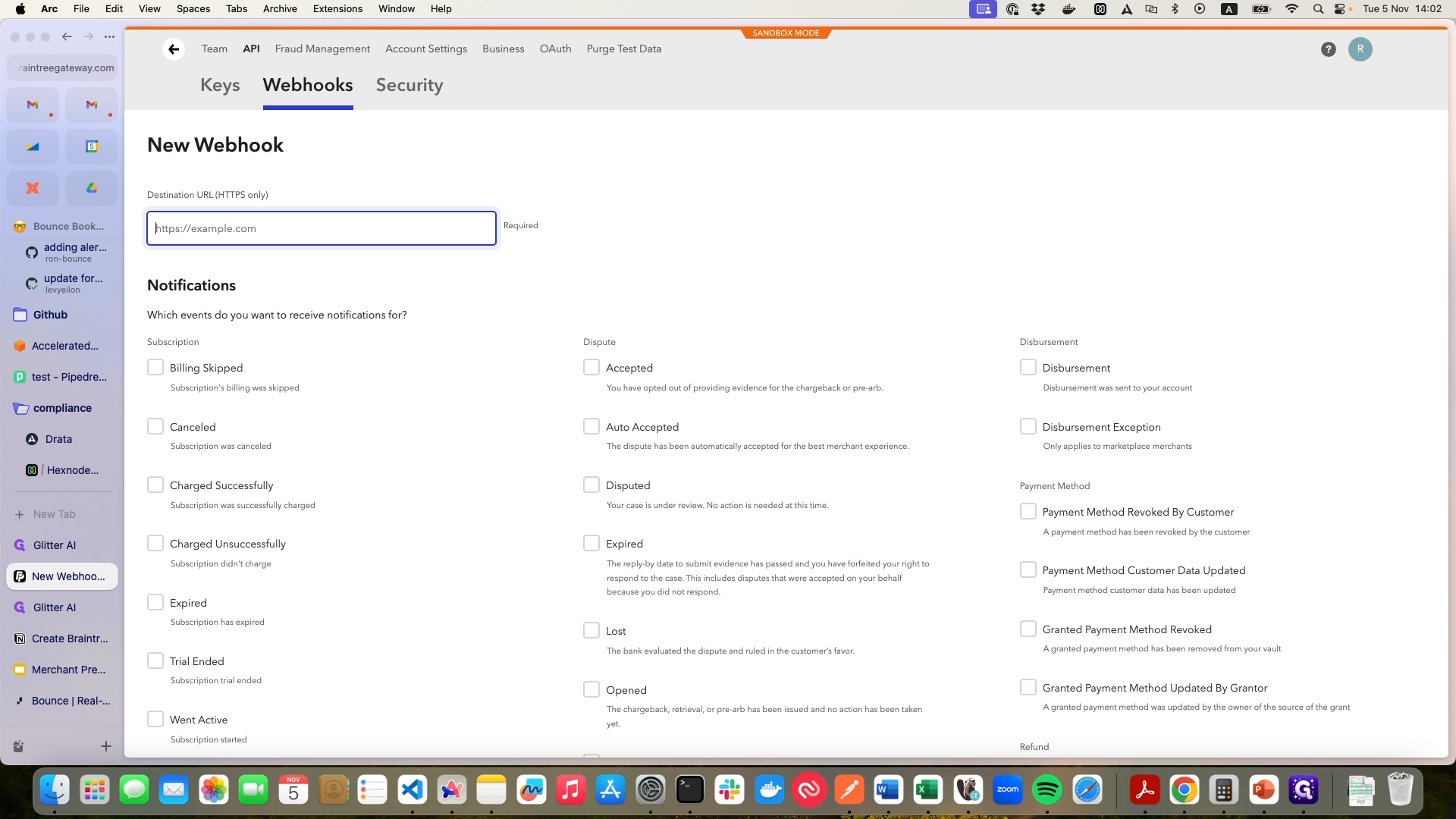The image size is (1456, 819).
Task: Open Google Chrome from the Dock
Action: [1185, 790]
